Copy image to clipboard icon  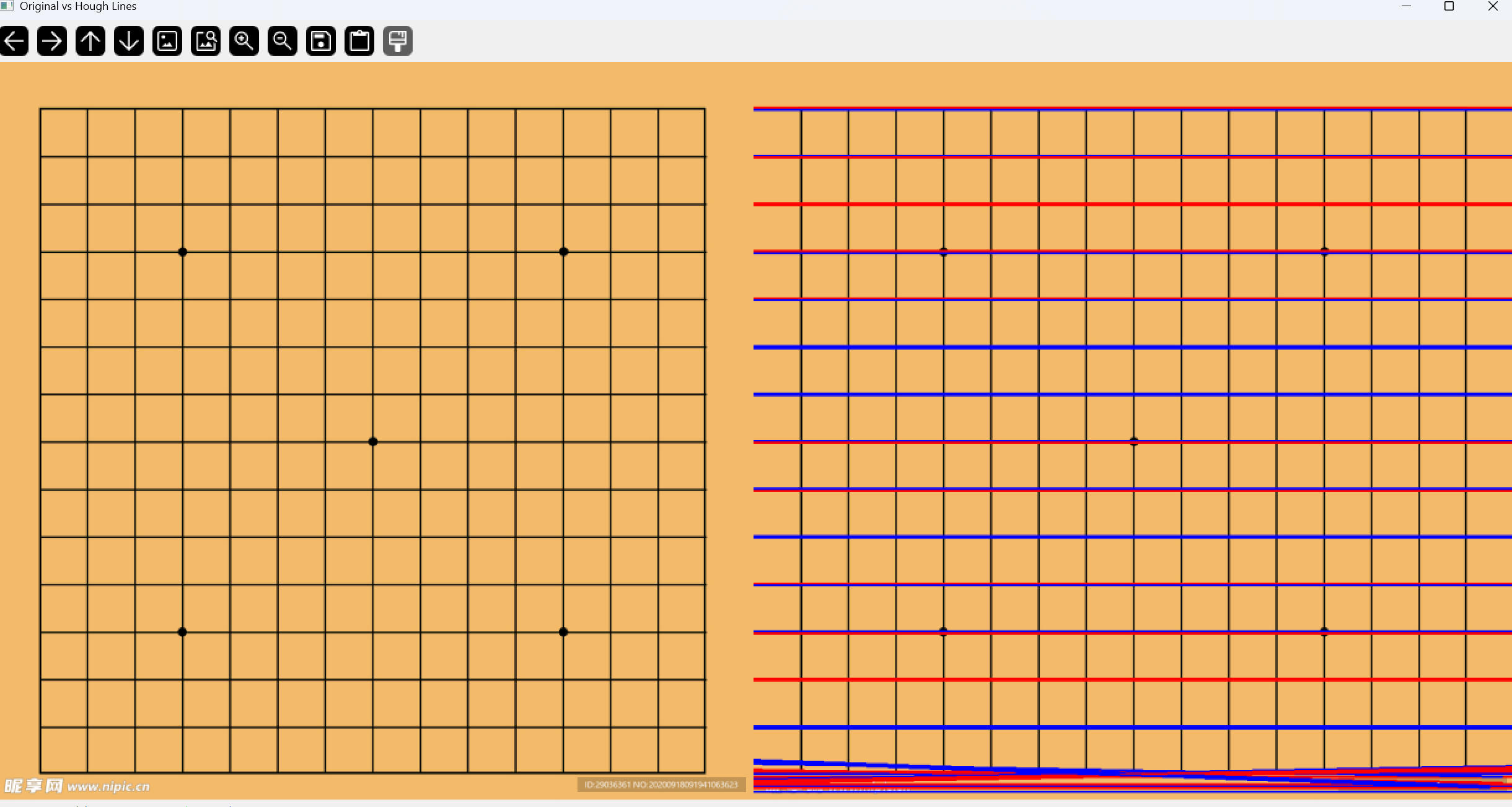click(x=359, y=41)
